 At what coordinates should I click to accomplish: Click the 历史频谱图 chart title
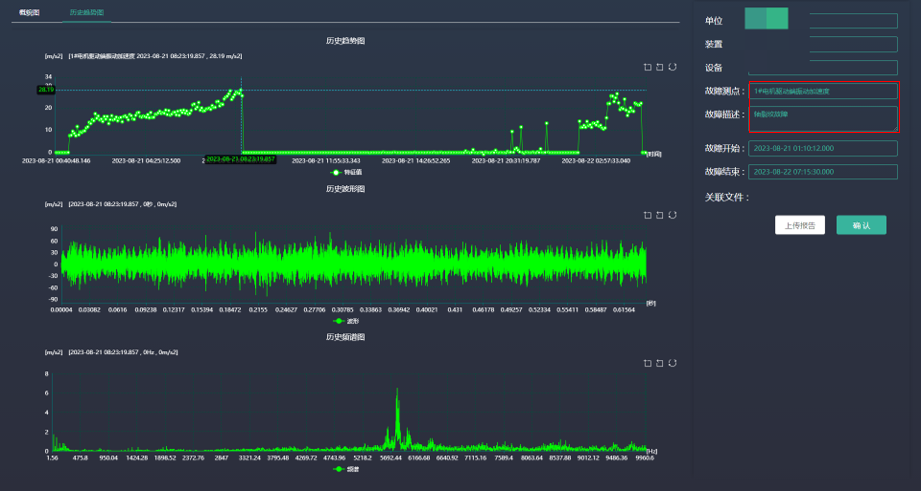tap(346, 337)
